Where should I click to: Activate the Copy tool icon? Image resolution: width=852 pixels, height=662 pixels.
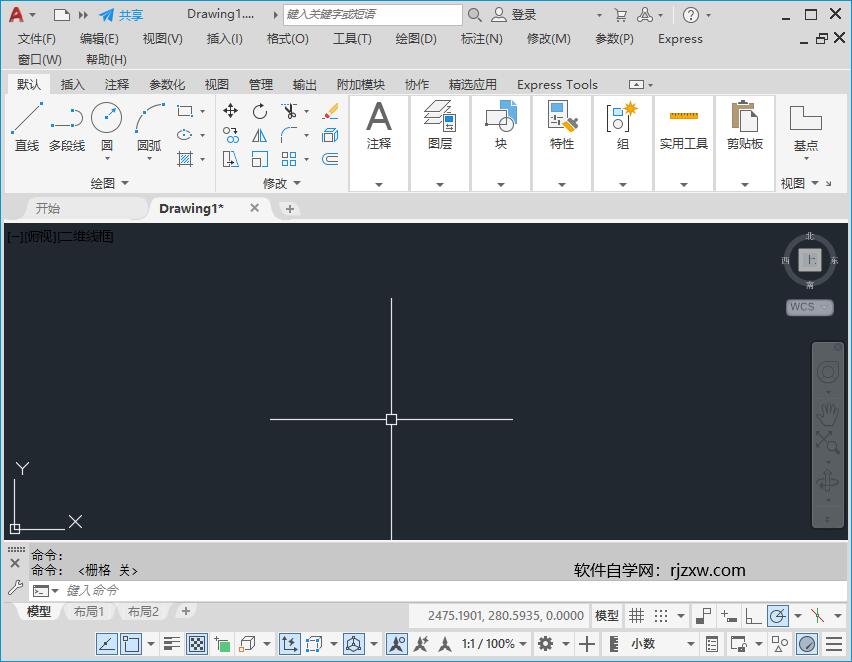[230, 135]
